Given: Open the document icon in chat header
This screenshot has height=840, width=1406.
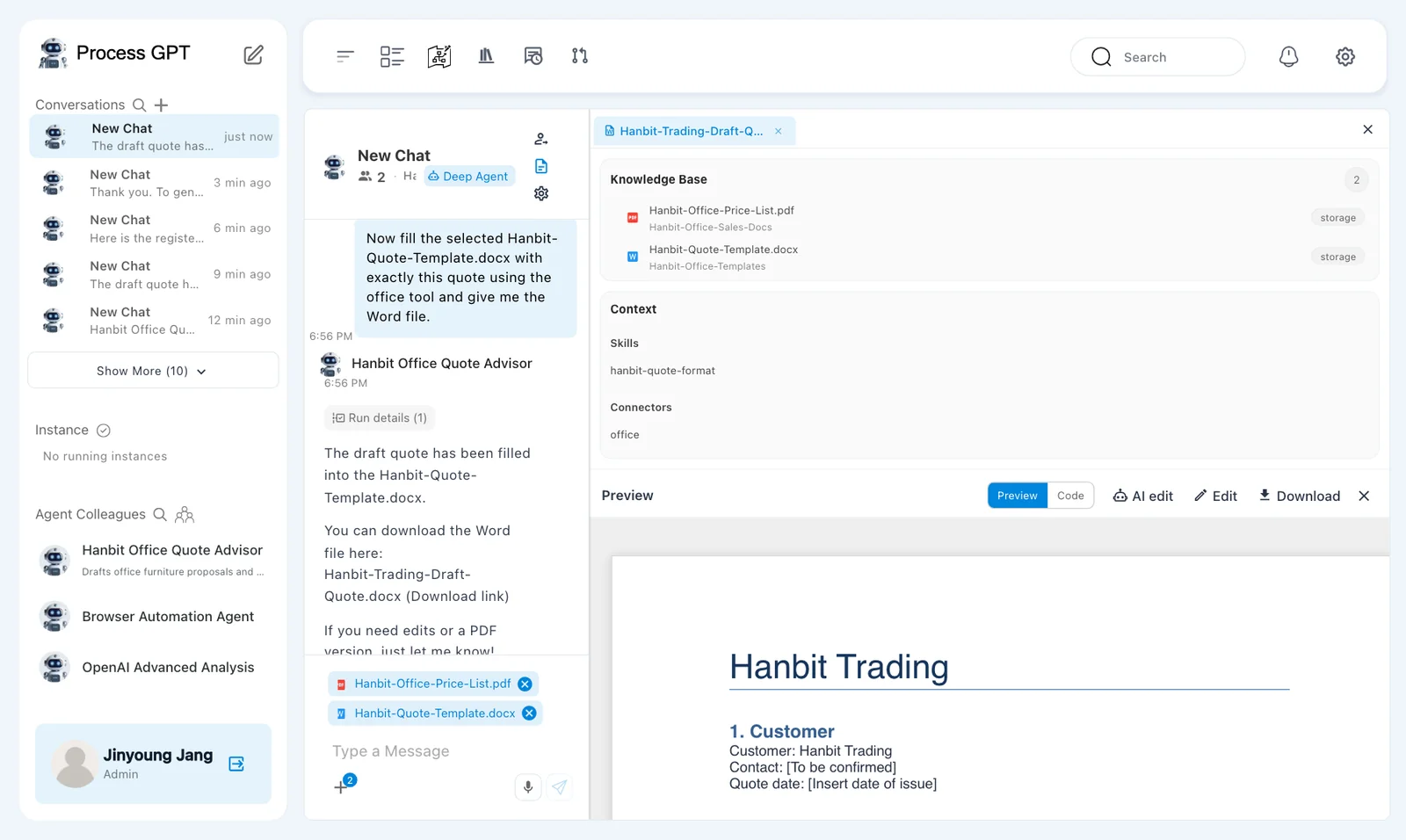Looking at the screenshot, I should coord(541,166).
